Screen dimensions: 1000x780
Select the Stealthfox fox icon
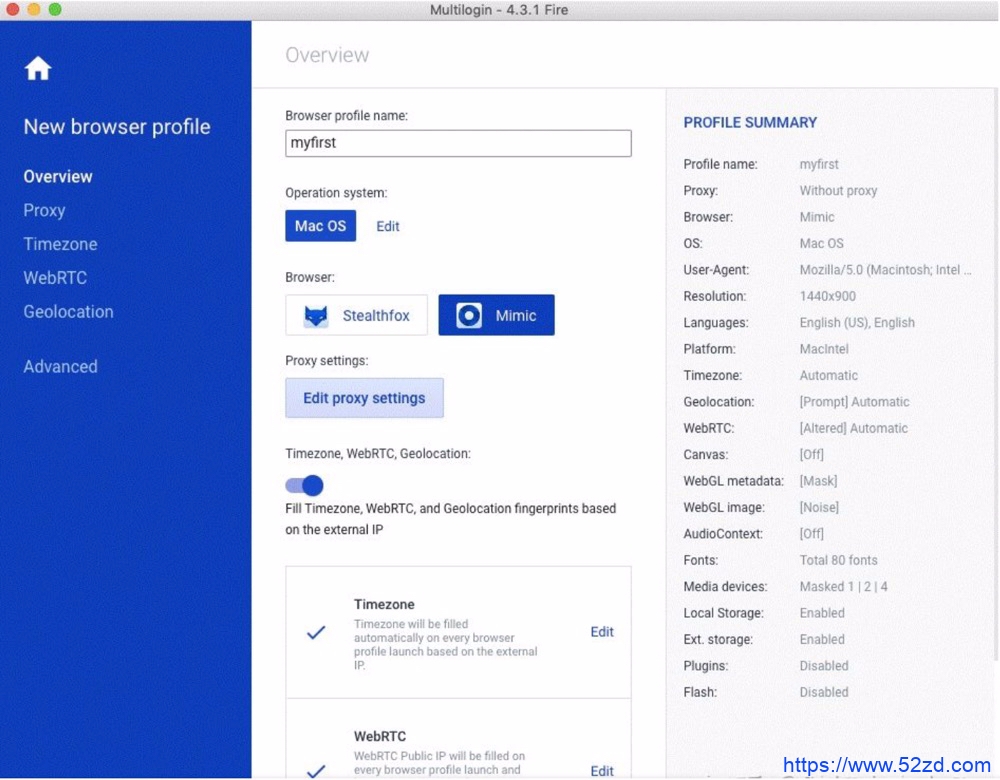316,316
